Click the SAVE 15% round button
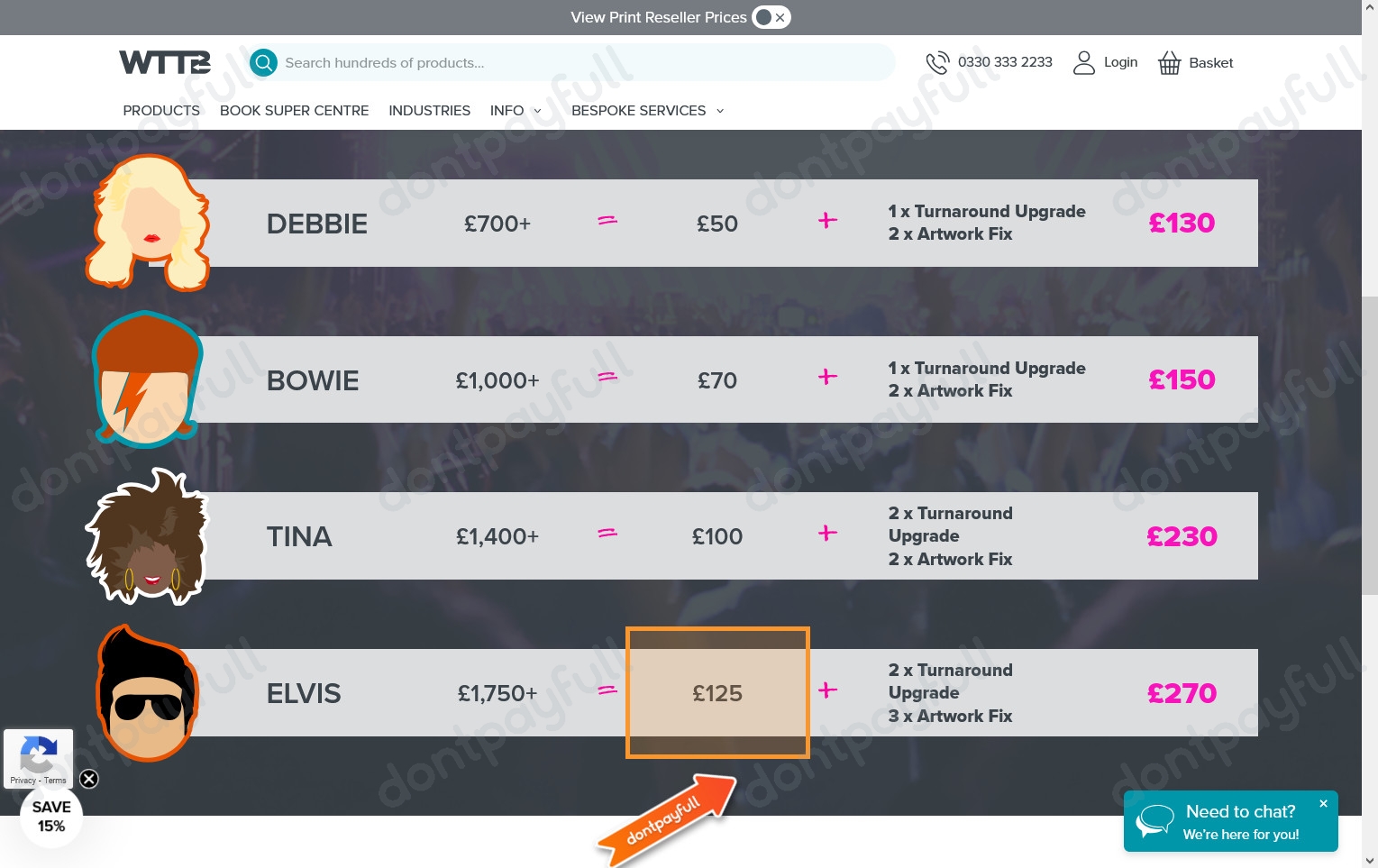 coord(51,817)
